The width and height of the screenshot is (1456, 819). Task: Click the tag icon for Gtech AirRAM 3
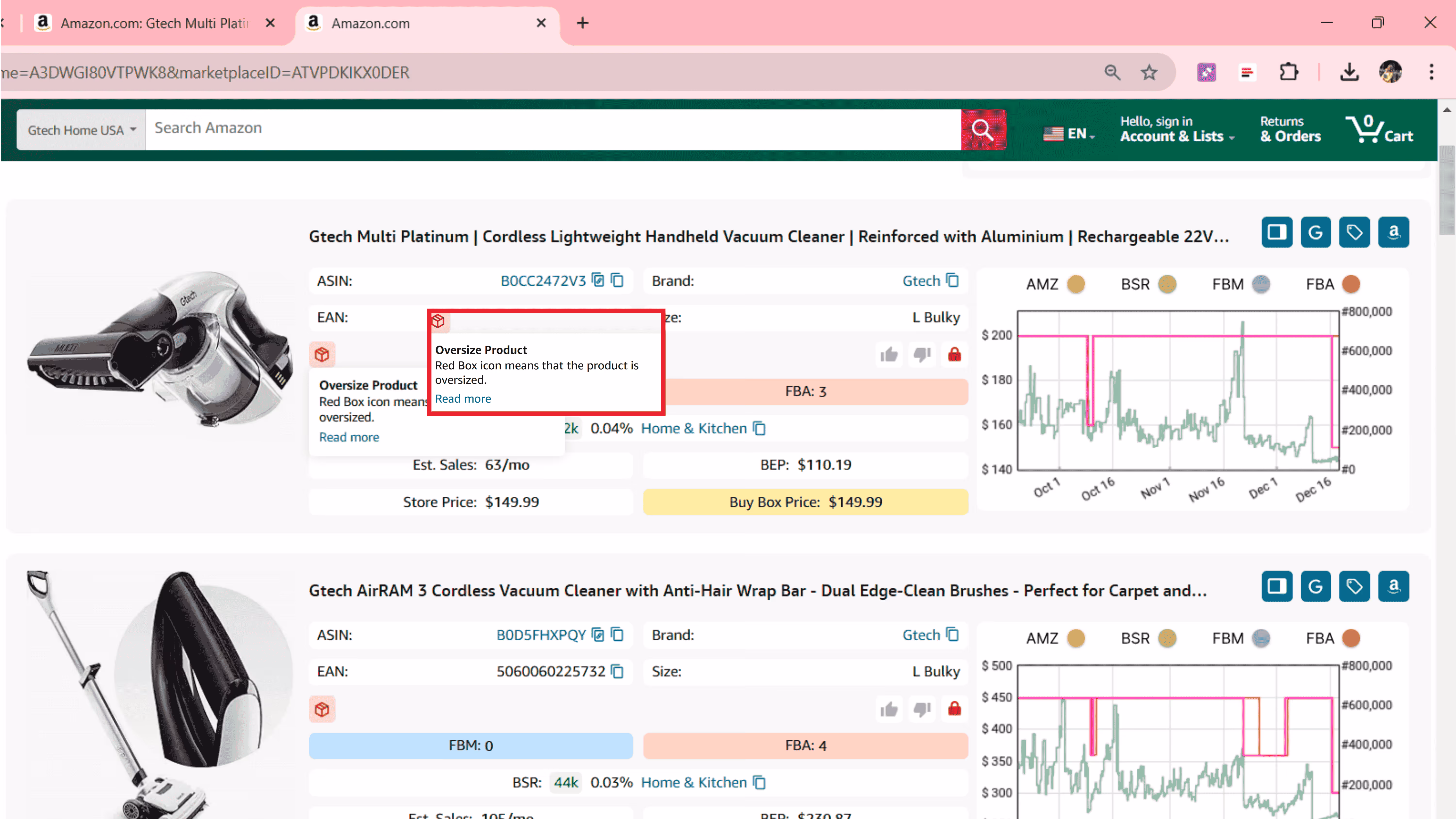[x=1354, y=586]
